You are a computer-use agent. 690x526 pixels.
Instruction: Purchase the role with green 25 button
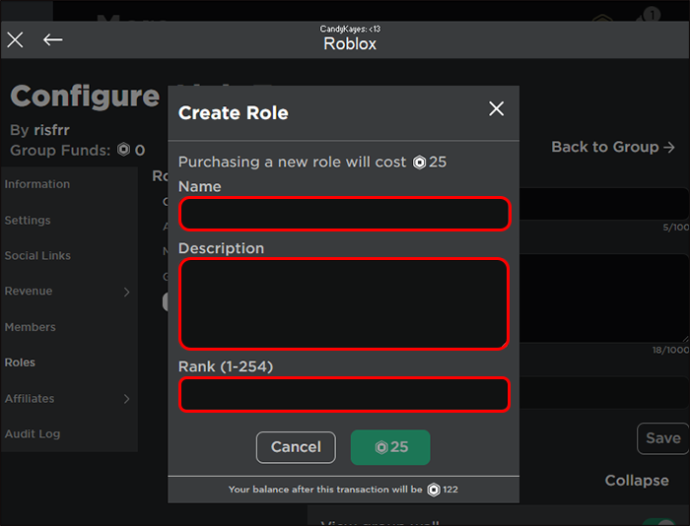click(x=390, y=447)
